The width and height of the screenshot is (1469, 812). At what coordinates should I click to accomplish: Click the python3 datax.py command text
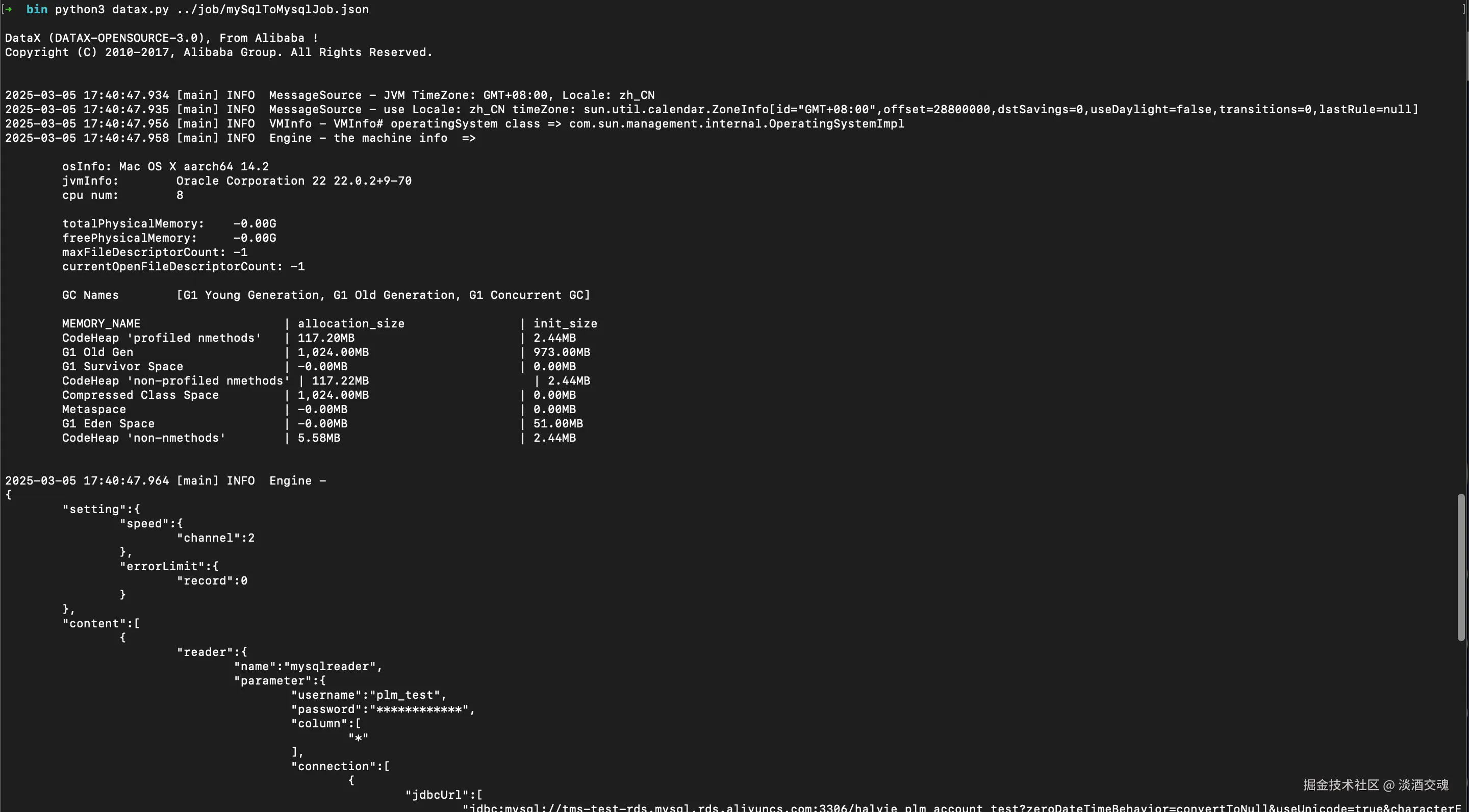click(112, 10)
